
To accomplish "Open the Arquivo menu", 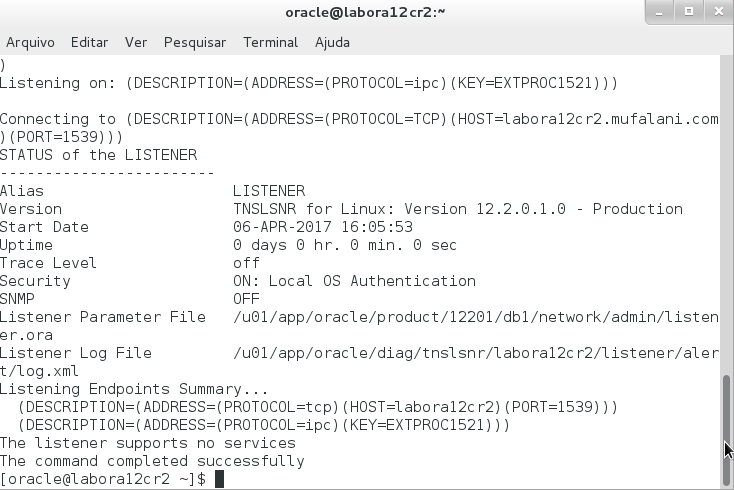I will point(30,43).
